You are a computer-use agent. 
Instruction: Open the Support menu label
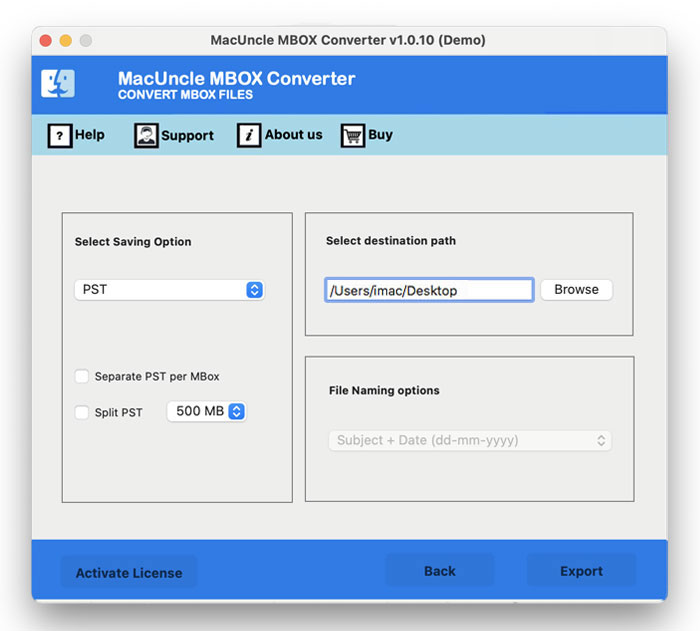(188, 136)
